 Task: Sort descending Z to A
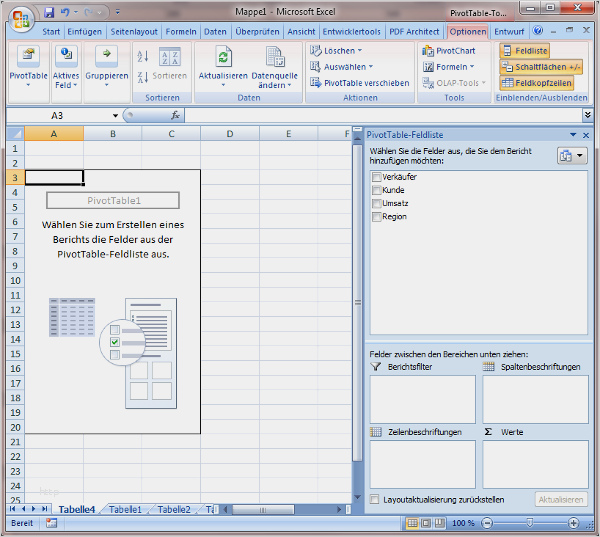point(143,78)
